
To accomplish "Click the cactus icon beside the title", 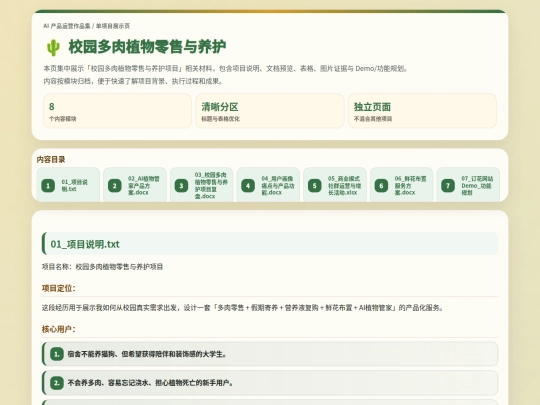I will [x=53, y=47].
